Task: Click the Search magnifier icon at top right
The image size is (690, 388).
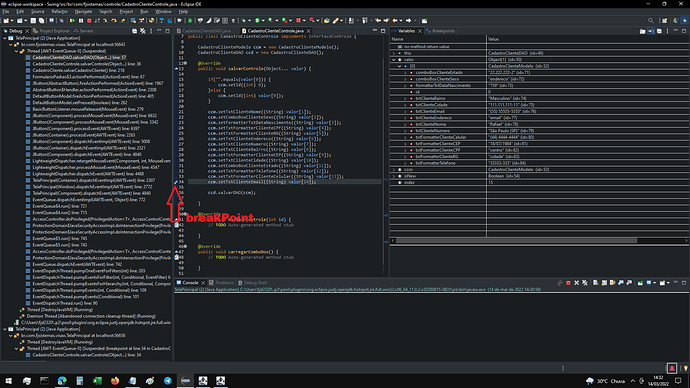Action: pyautogui.click(x=650, y=20)
